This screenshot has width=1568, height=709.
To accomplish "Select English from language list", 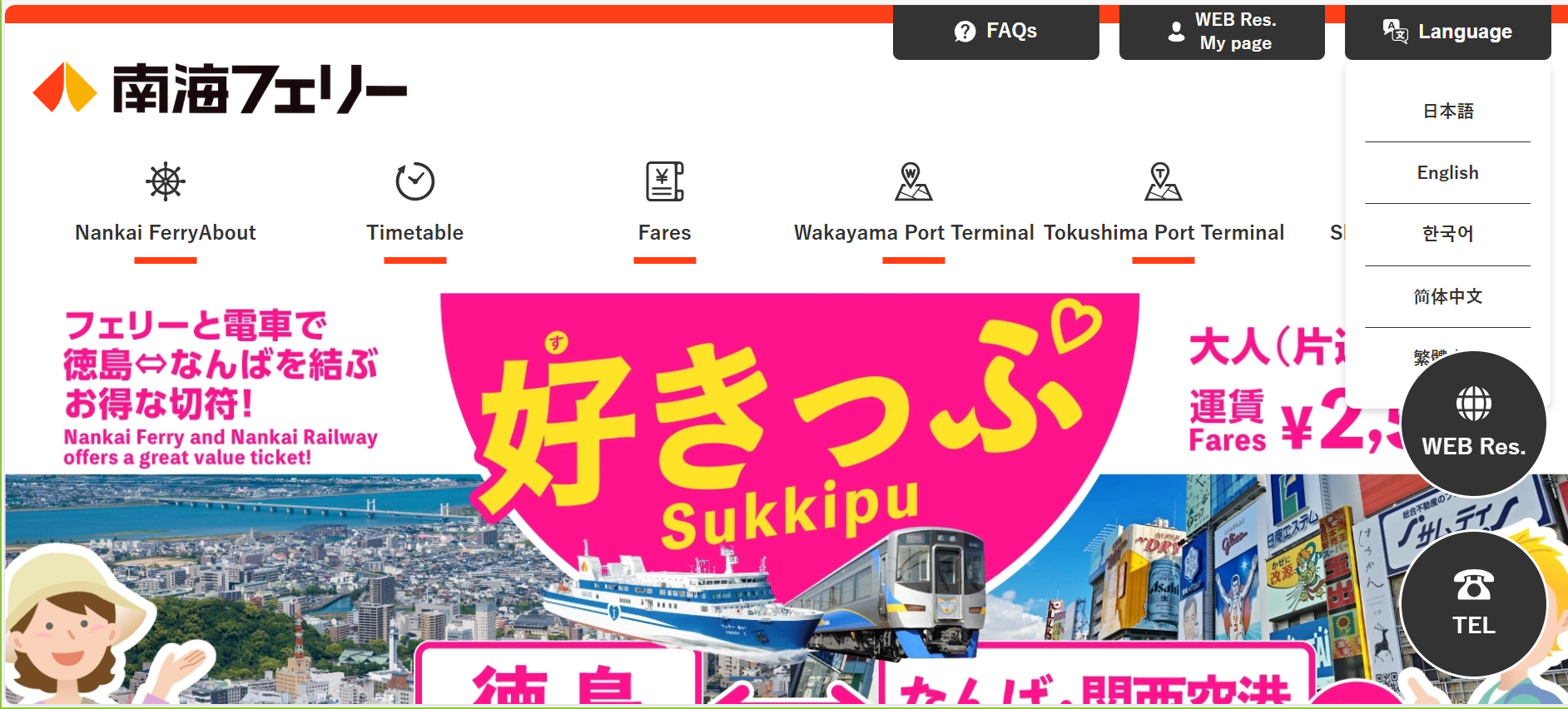I will tap(1448, 172).
